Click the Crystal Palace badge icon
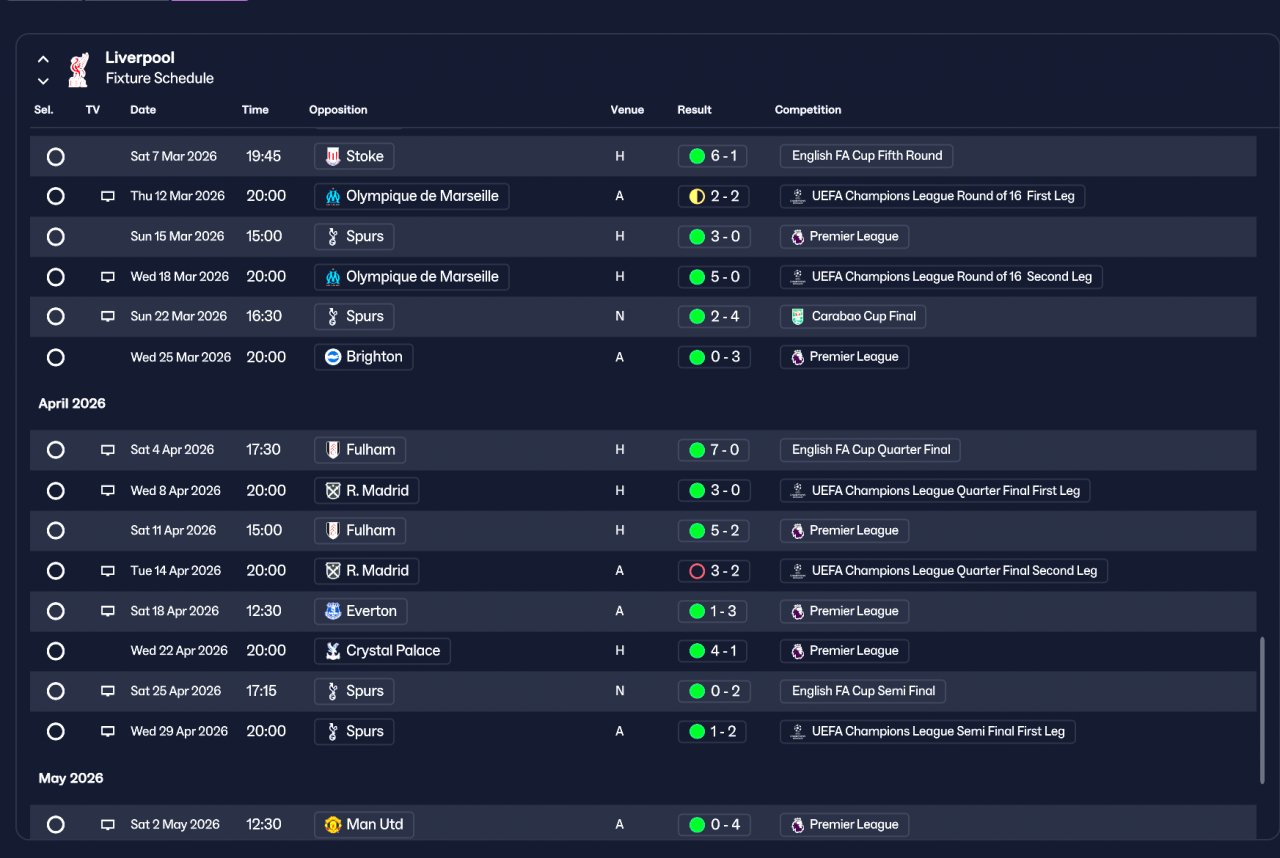The height and width of the screenshot is (858, 1280). [333, 651]
